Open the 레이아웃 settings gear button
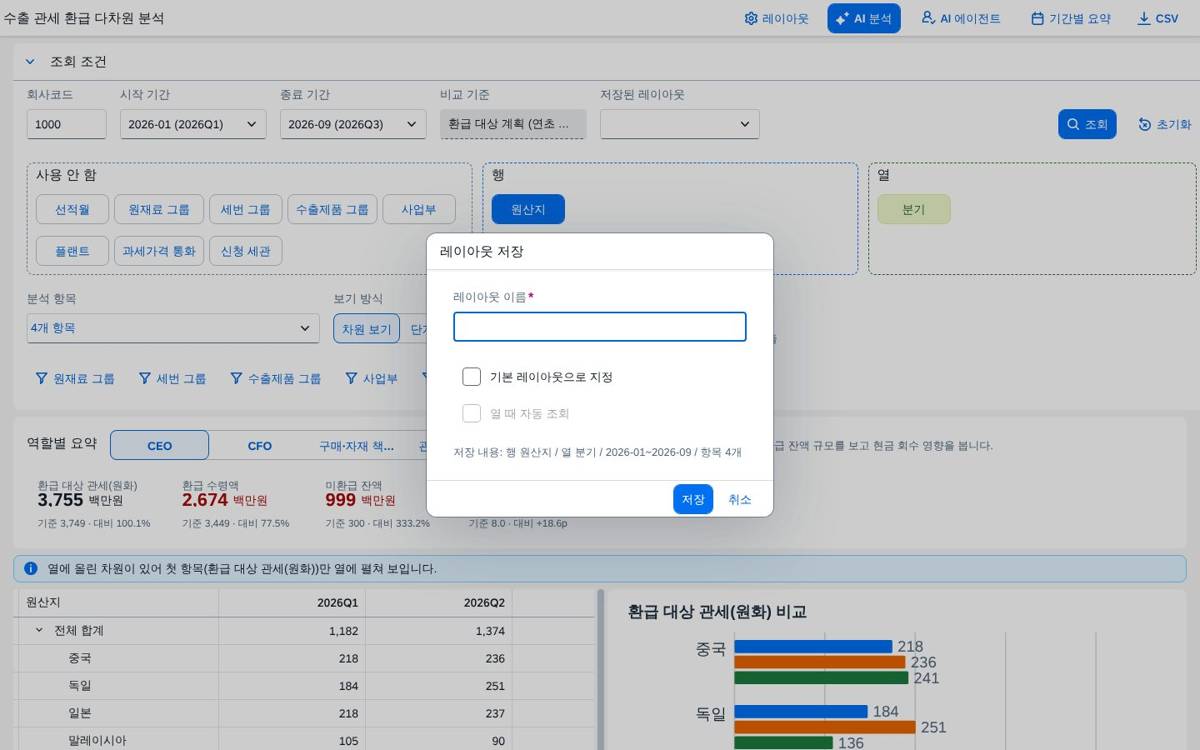This screenshot has height=750, width=1200. (777, 18)
